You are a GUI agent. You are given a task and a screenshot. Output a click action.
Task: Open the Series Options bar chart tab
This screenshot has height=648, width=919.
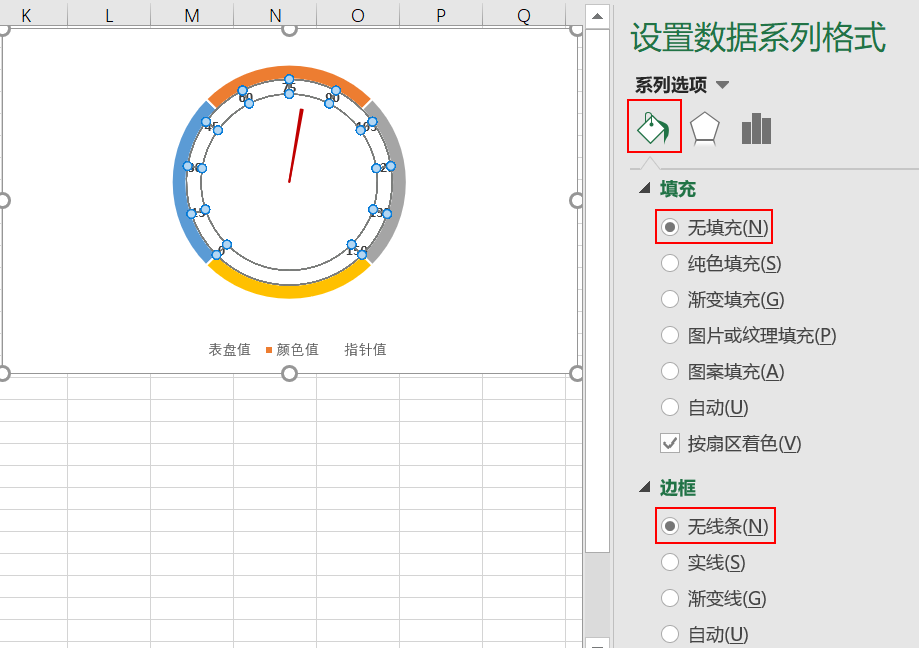756,128
